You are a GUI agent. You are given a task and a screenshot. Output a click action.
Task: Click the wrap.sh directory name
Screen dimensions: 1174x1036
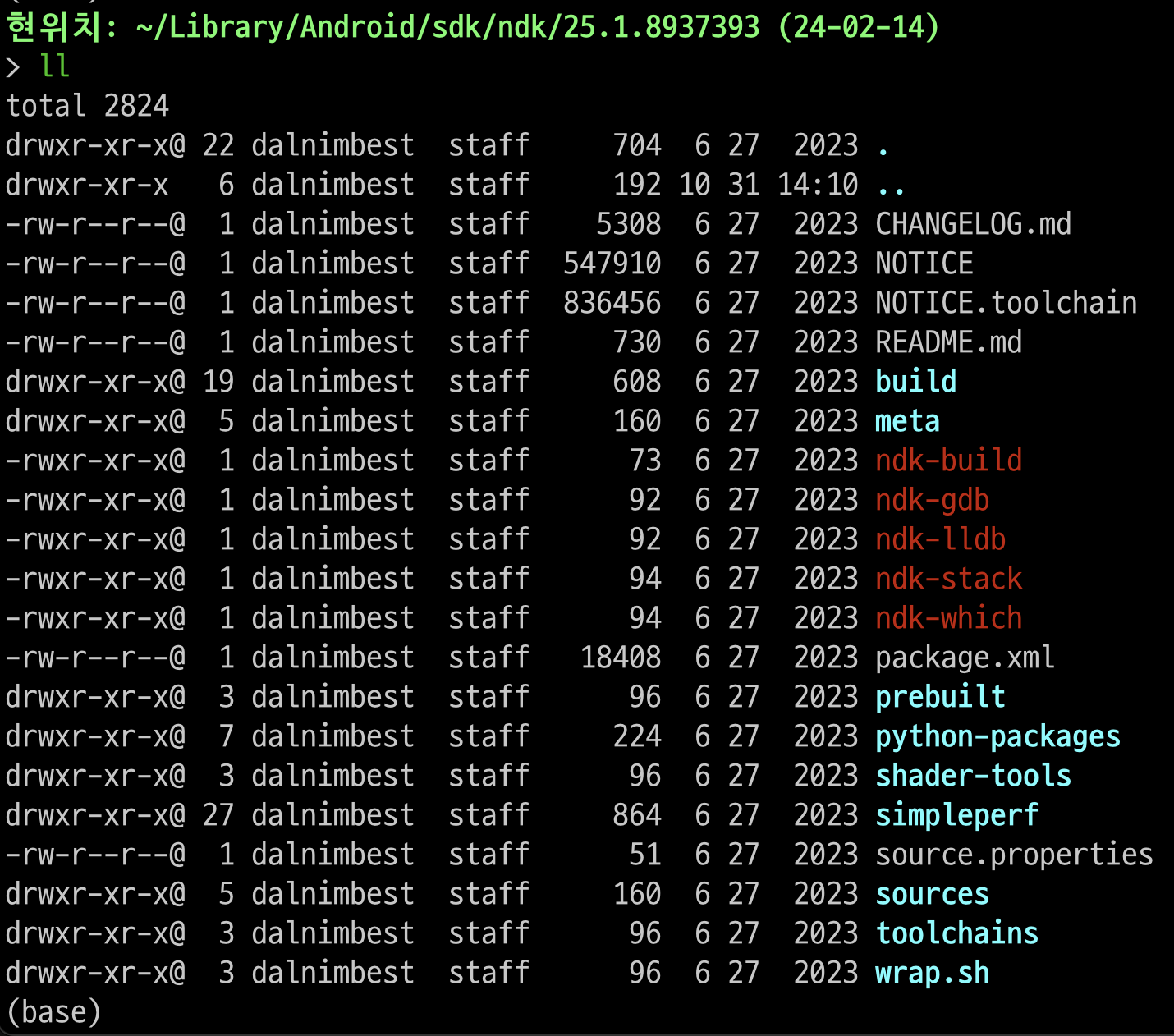(x=932, y=973)
